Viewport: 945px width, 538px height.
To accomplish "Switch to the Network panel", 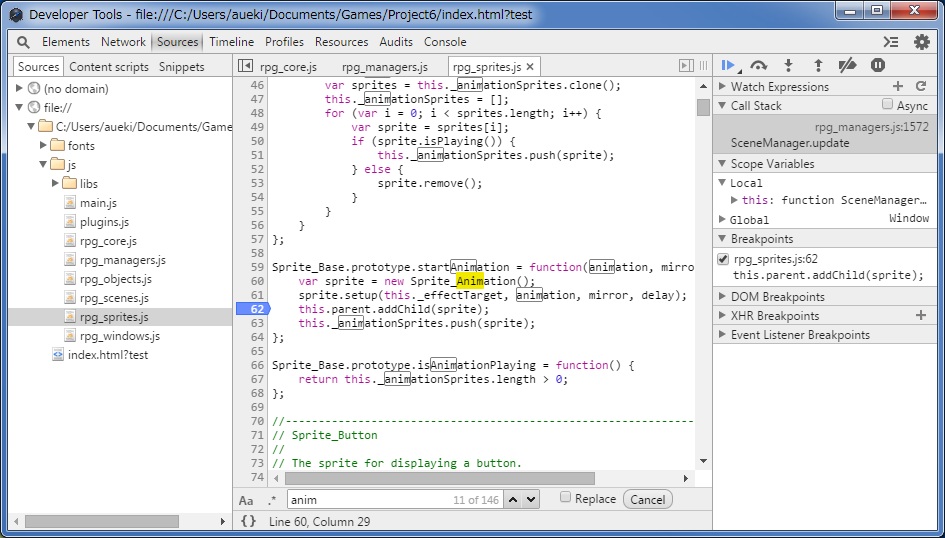I will [x=123, y=42].
